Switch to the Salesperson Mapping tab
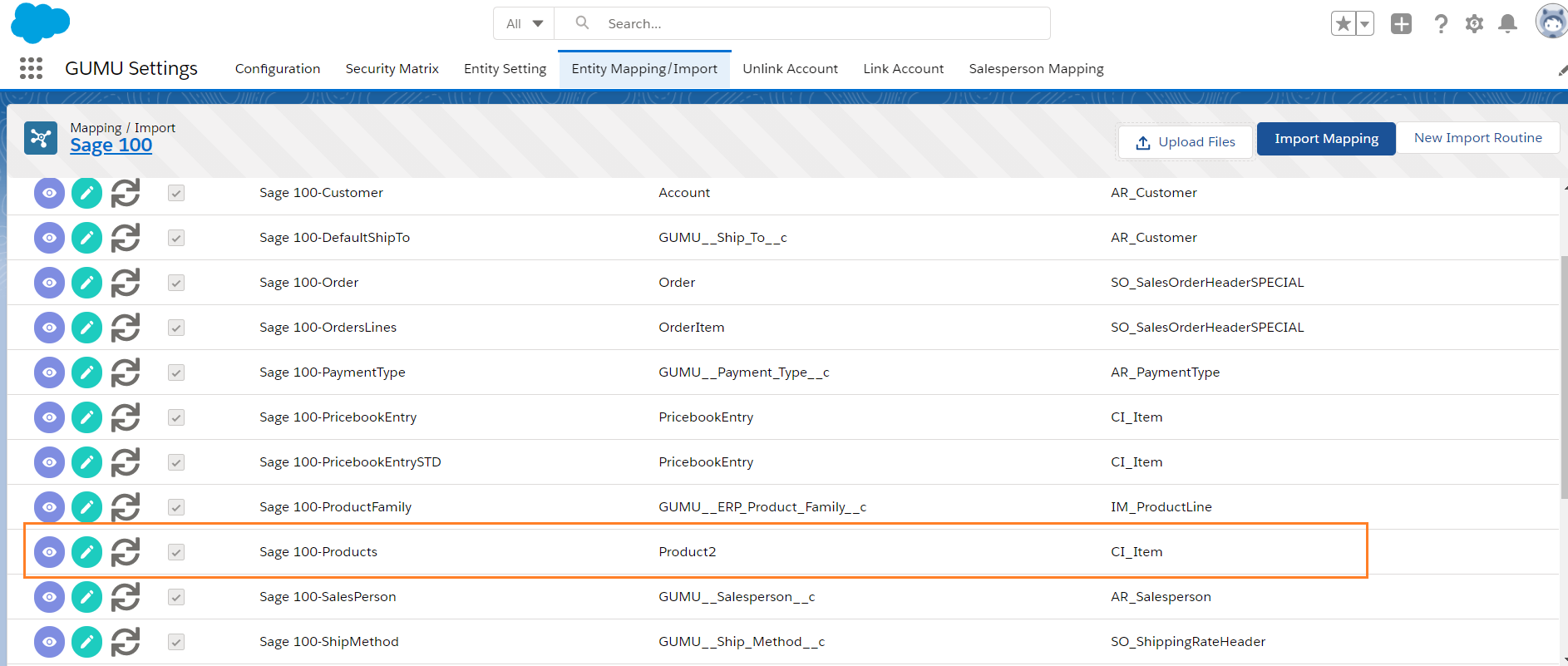Viewport: 1568px width, 666px height. tap(1037, 69)
